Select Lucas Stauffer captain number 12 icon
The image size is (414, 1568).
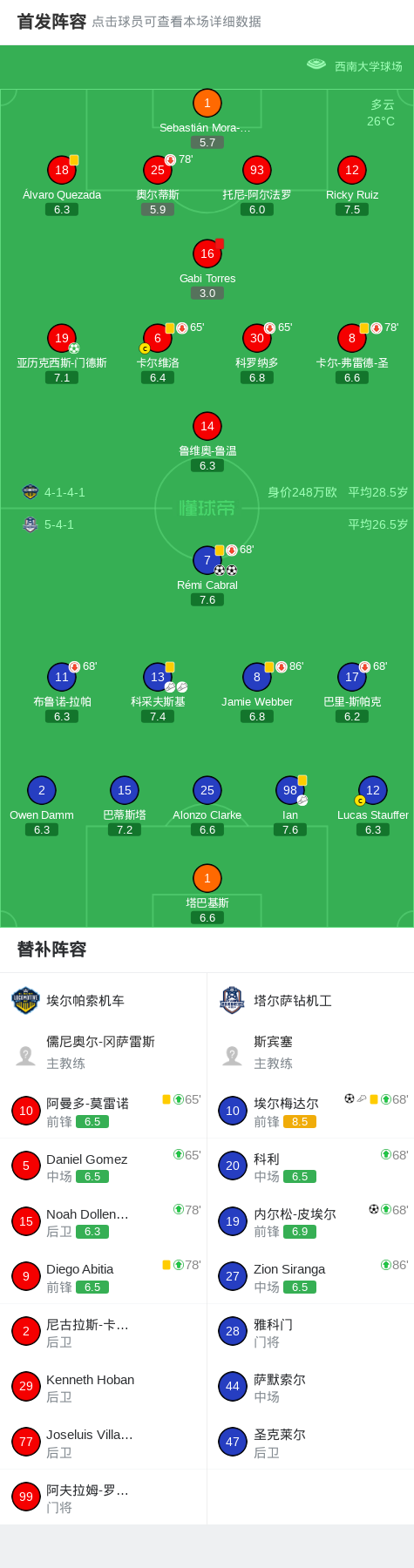[372, 790]
